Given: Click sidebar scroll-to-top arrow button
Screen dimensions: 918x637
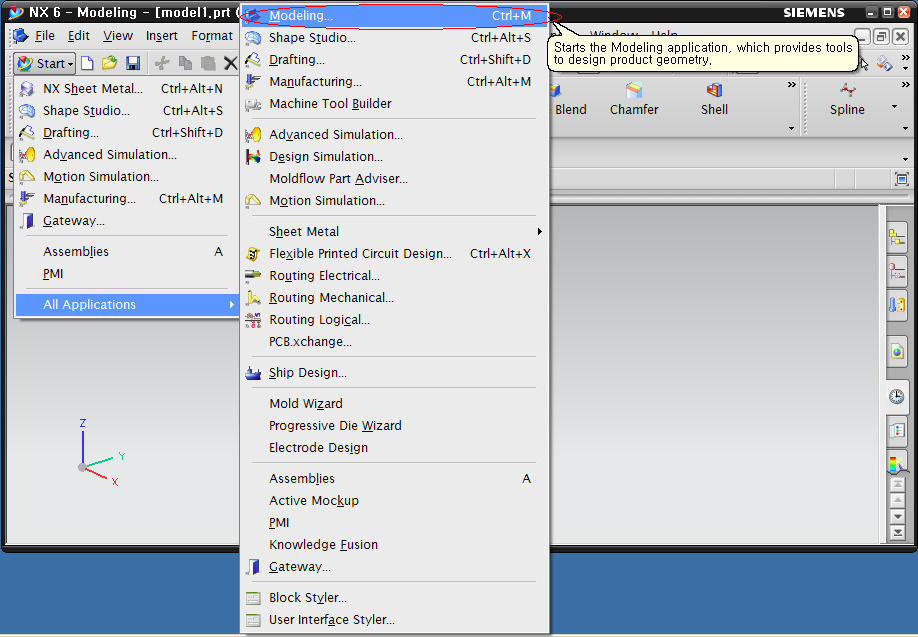Looking at the screenshot, I should coord(897,485).
